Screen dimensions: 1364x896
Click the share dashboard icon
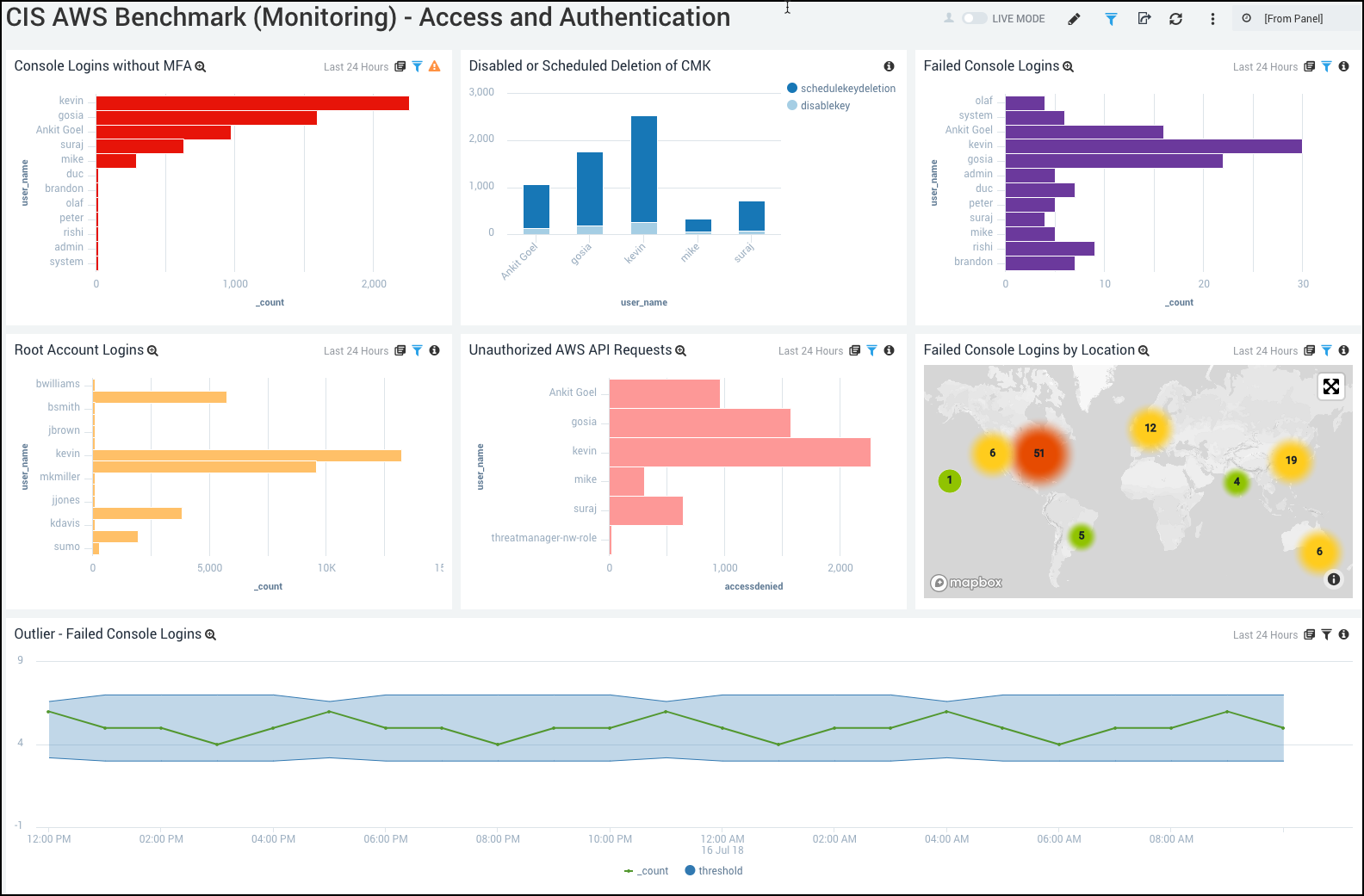click(1144, 19)
